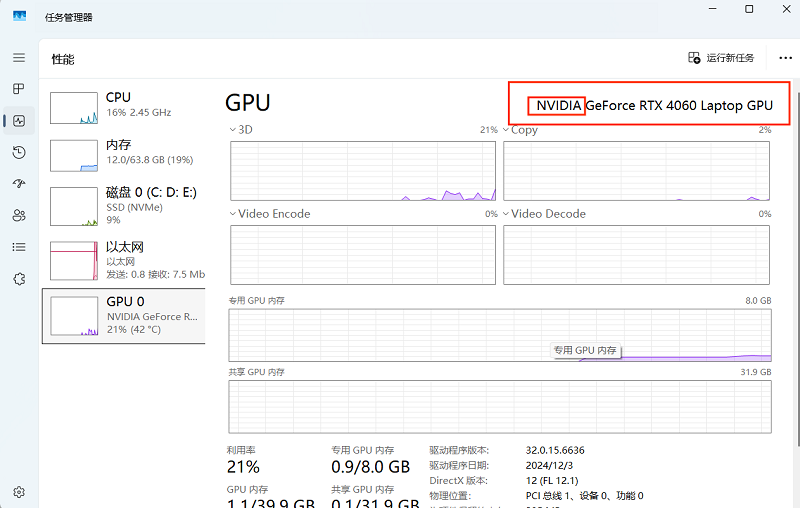Viewport: 800px width, 508px height.
Task: Click the 0.9/8.0 GB dedicated memory value
Action: tap(370, 467)
